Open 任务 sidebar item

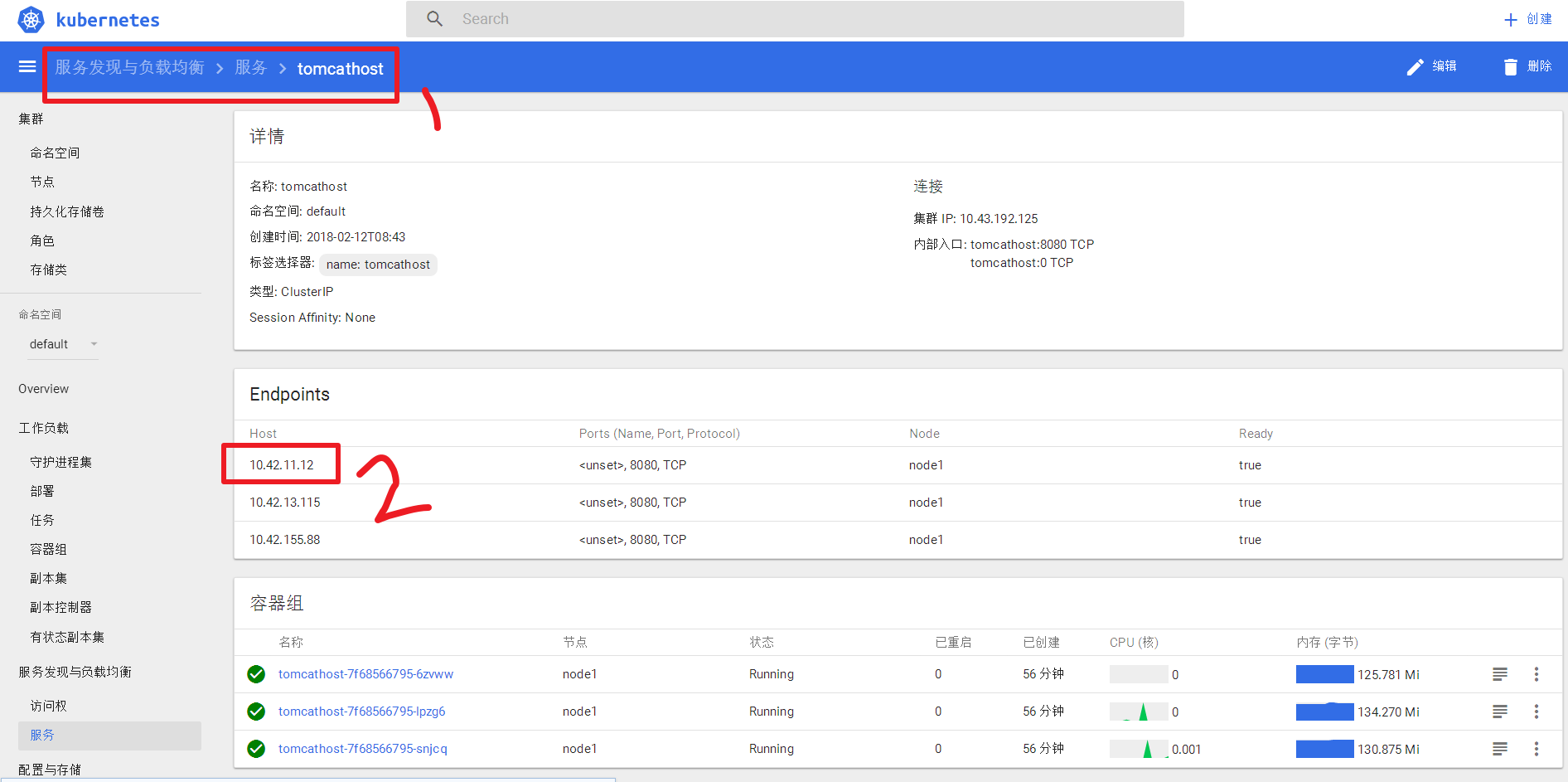click(42, 521)
